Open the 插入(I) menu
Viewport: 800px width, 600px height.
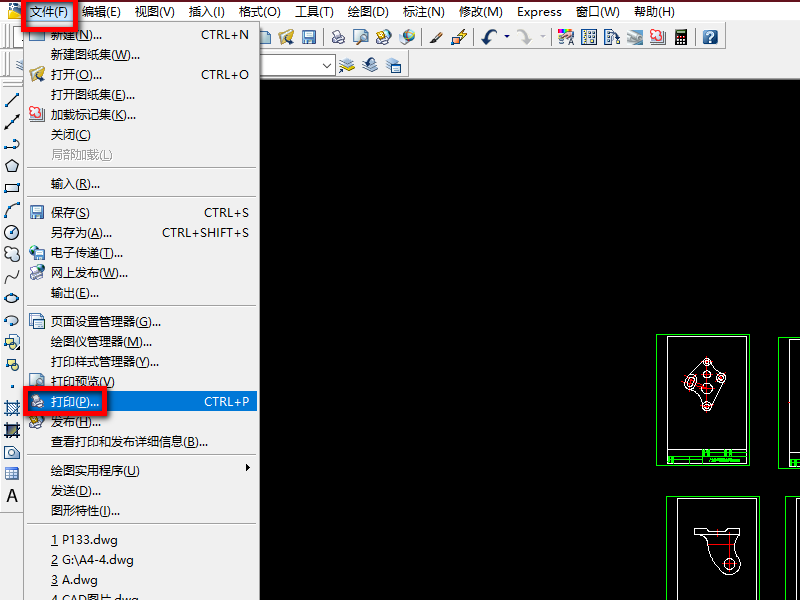[x=207, y=12]
